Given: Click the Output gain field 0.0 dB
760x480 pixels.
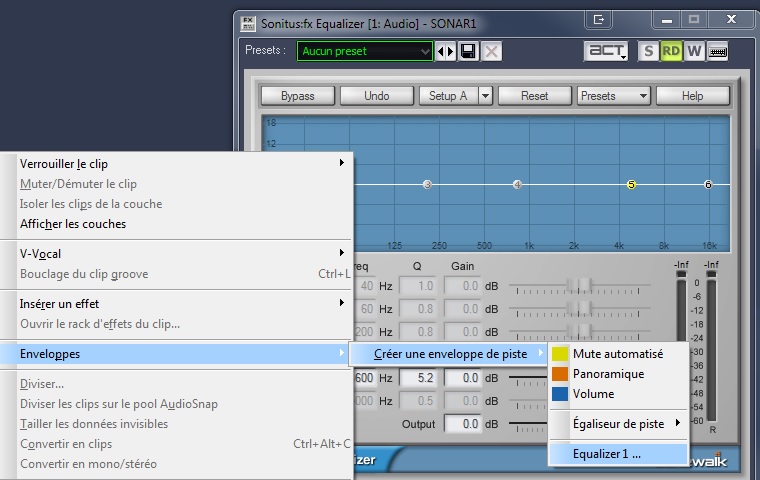Looking at the screenshot, I should coord(463,424).
